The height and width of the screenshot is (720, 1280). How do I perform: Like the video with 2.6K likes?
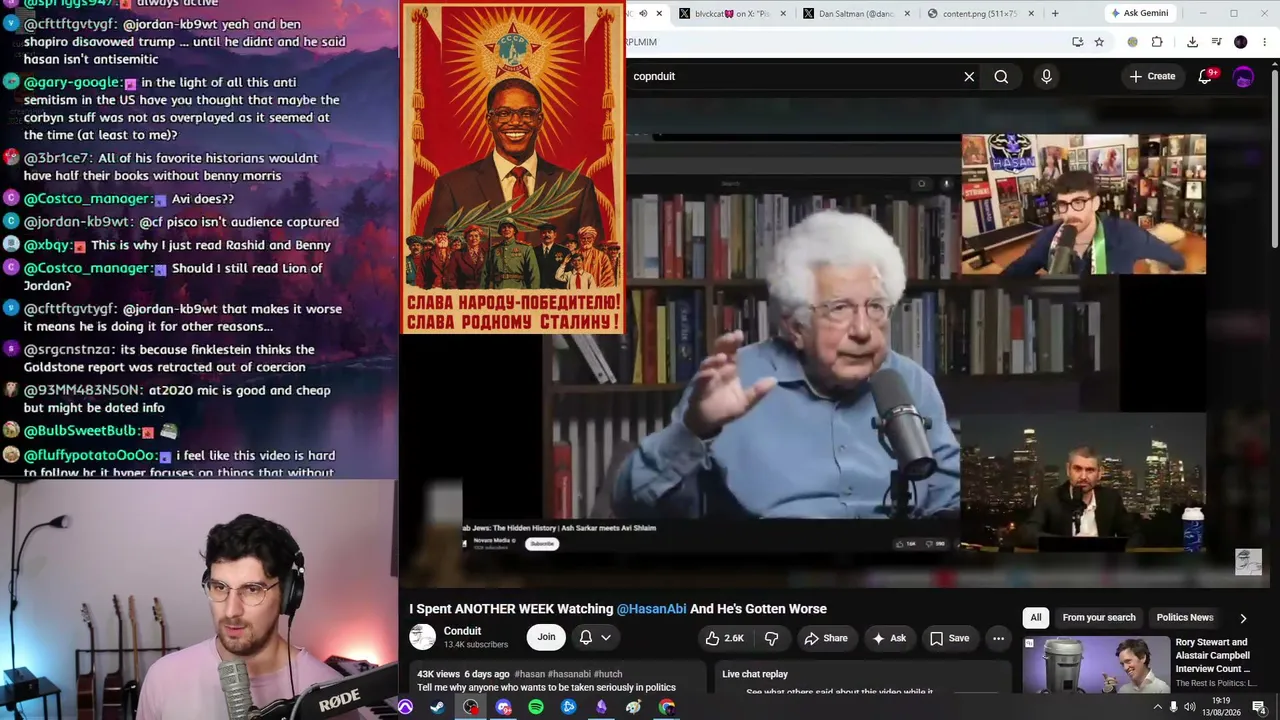[725, 638]
